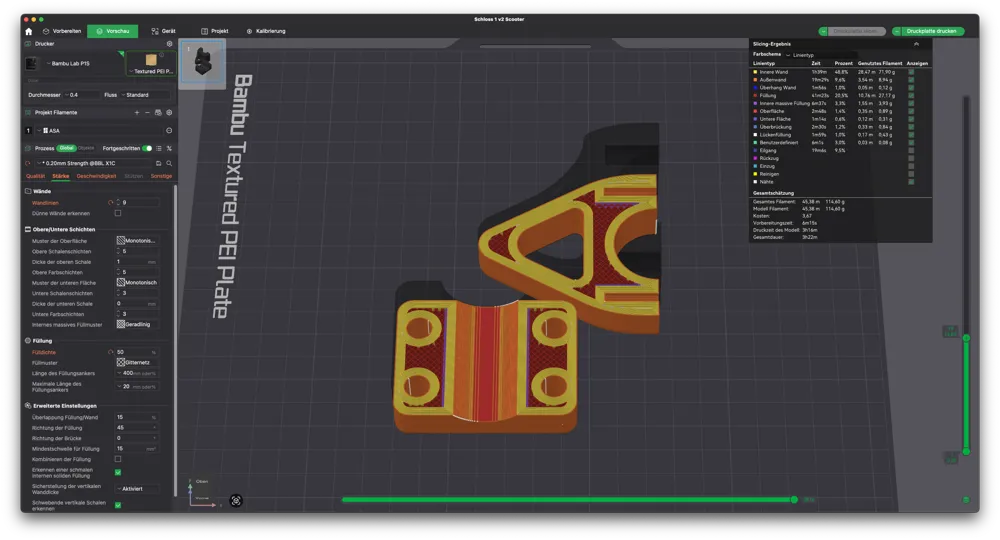Search process settings with the magnifier icon
Image resolution: width=1000 pixels, height=540 pixels.
pyautogui.click(x=169, y=163)
